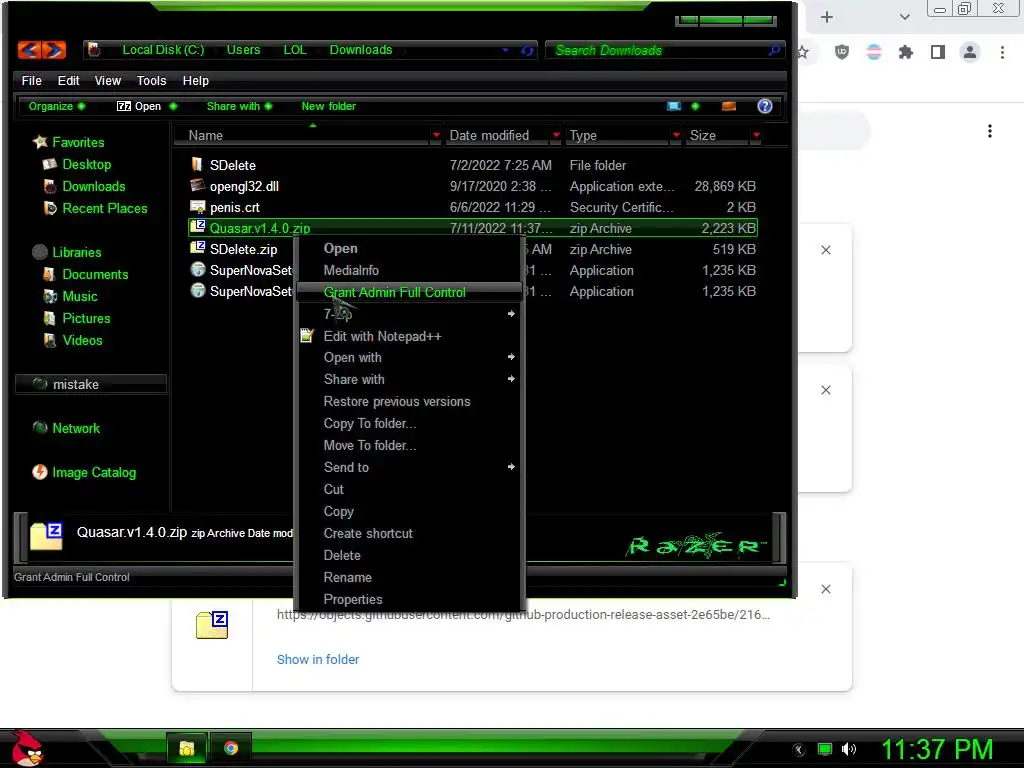Select the SDelete.zip archive
Viewport: 1024px width, 768px height.
pos(242,249)
